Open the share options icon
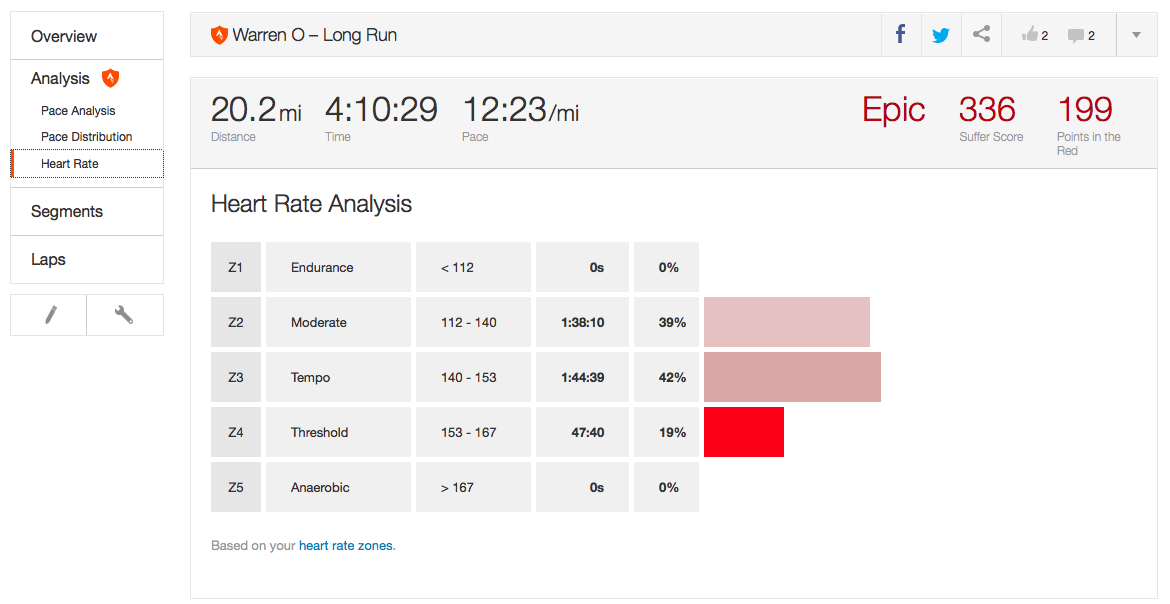 (x=982, y=35)
